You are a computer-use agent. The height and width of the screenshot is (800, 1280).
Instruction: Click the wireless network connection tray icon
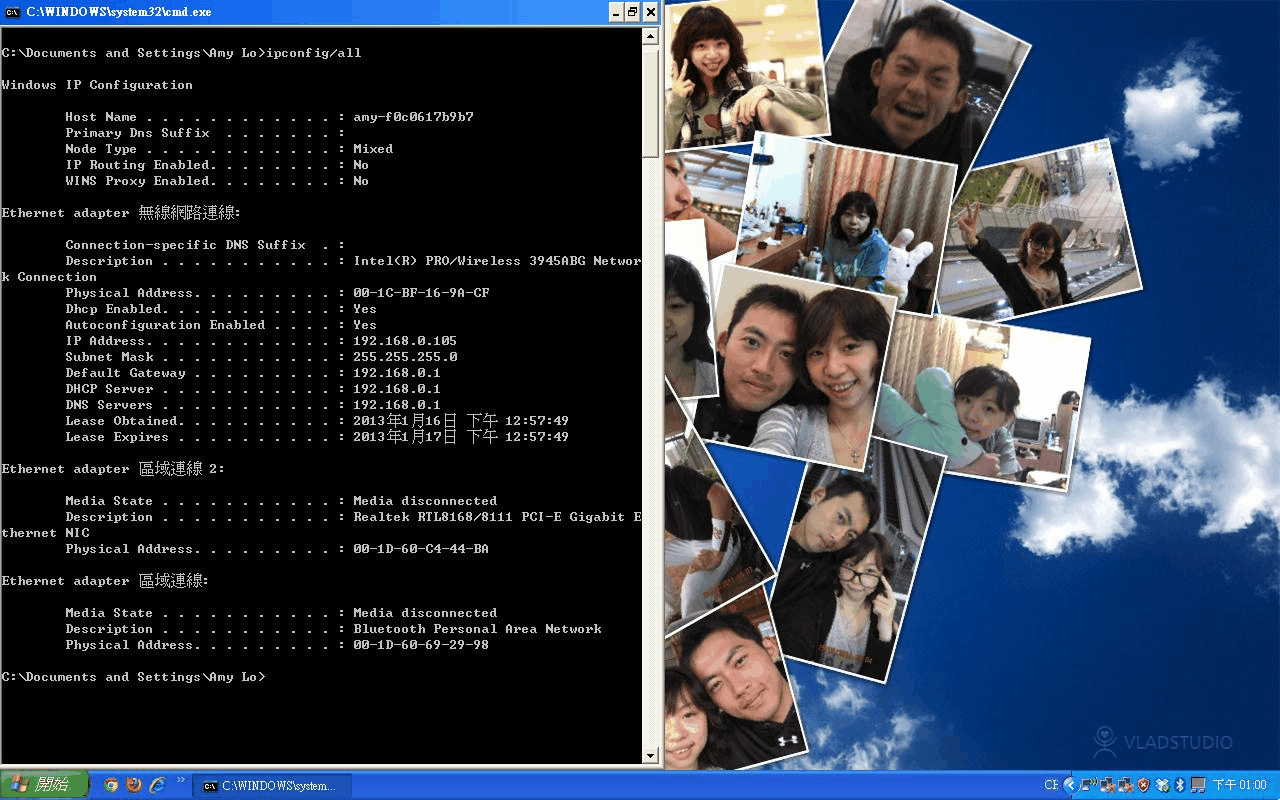pyautogui.click(x=1089, y=785)
